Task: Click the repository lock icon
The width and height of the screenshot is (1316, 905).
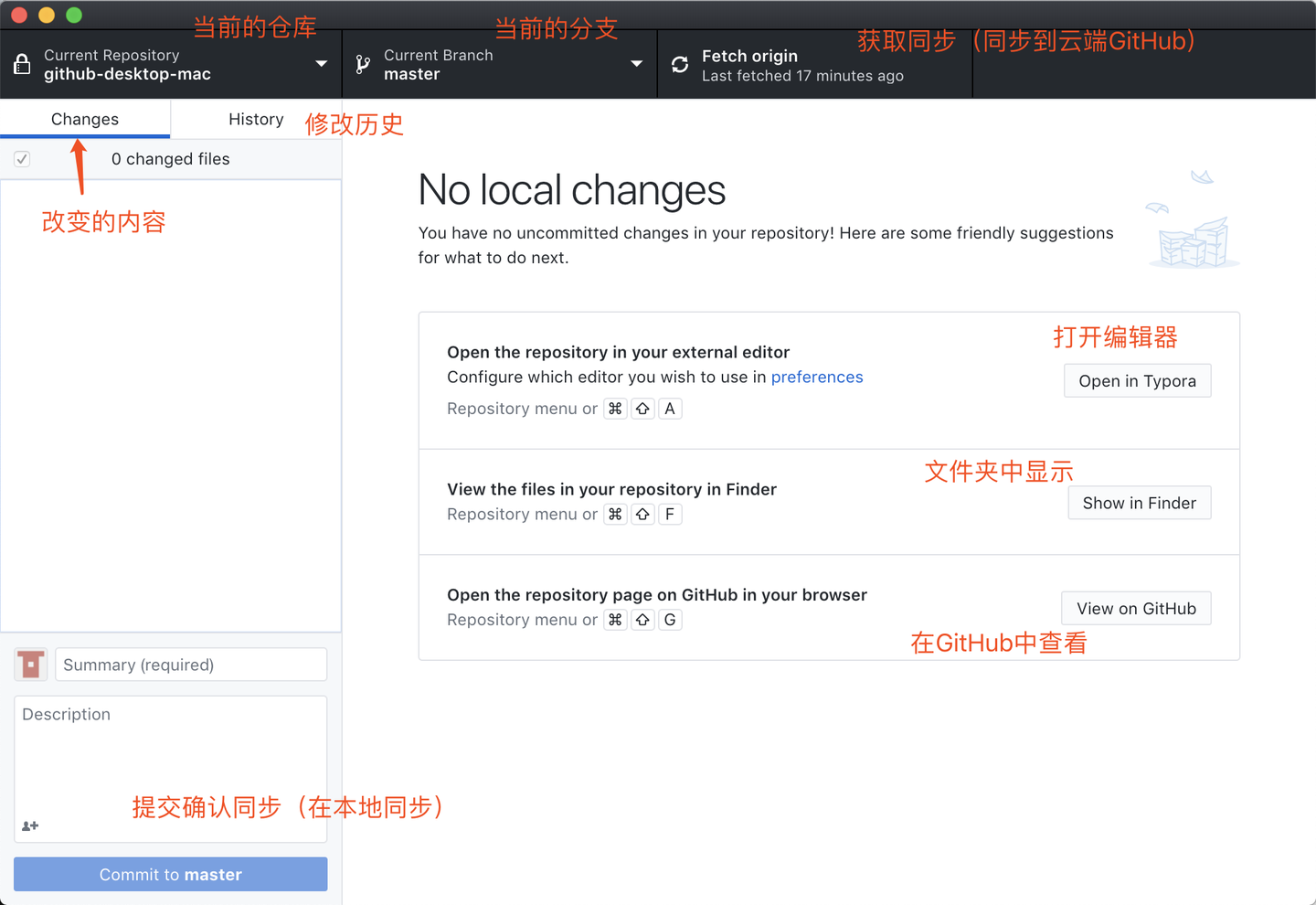Action: (x=22, y=64)
